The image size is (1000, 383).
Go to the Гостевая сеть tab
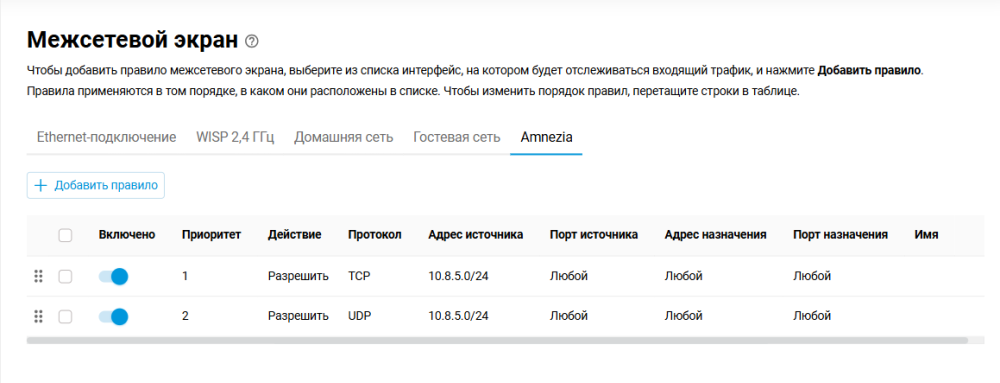pyautogui.click(x=457, y=137)
